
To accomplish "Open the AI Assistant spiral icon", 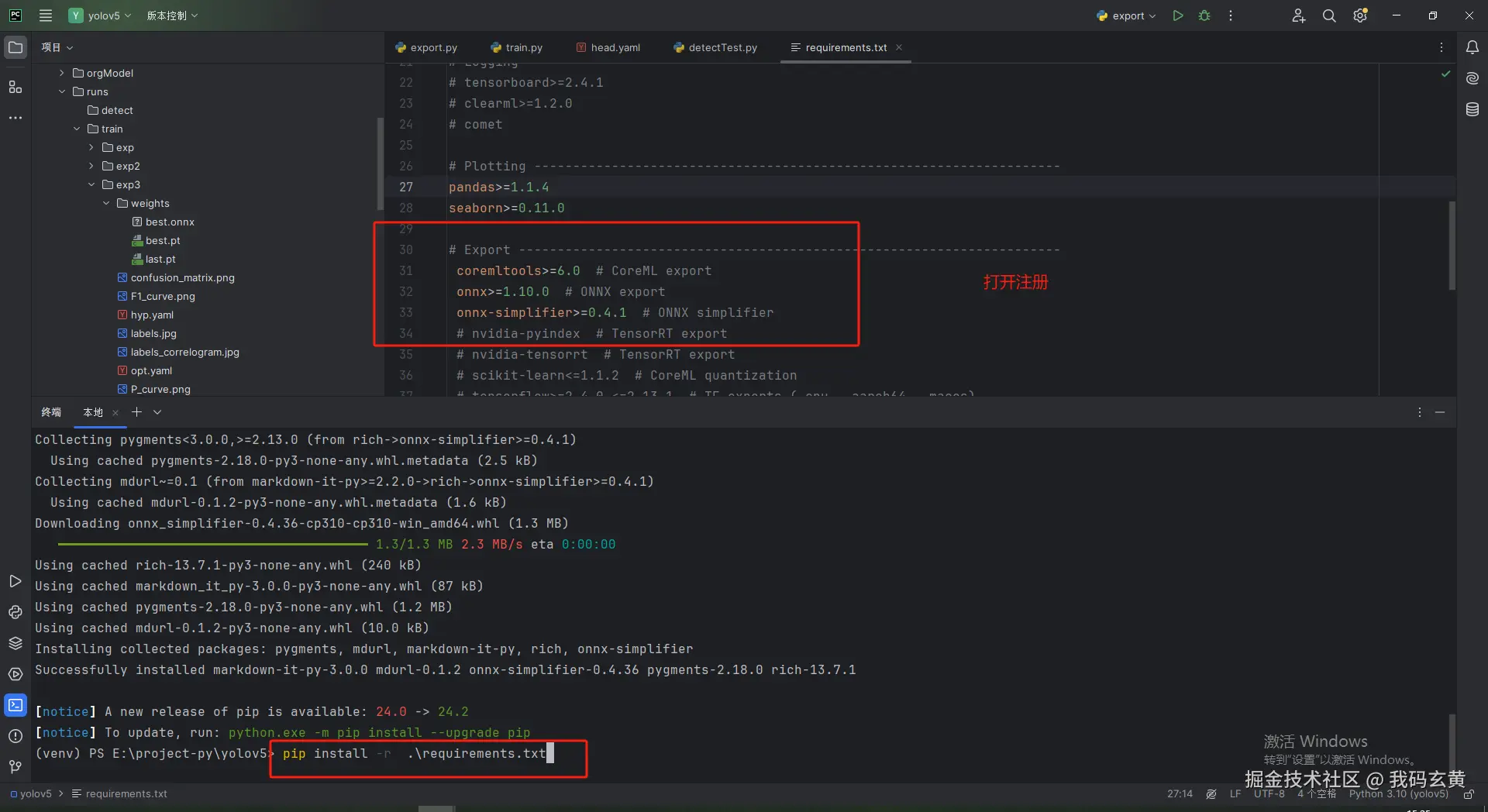I will pos(1472,78).
